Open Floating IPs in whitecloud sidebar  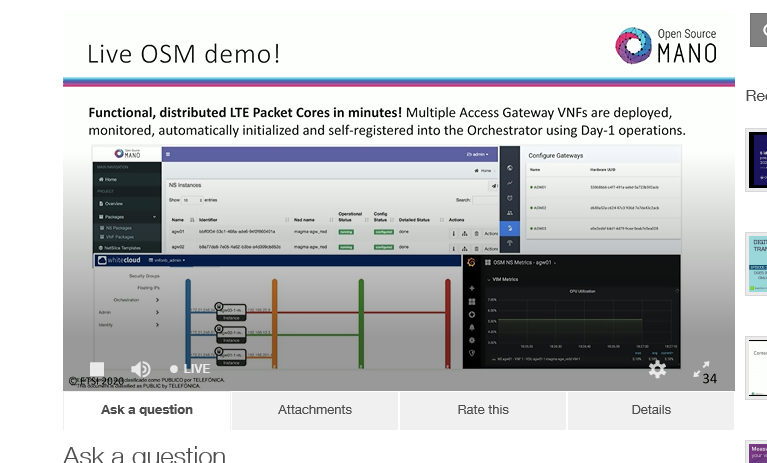(x=148, y=288)
